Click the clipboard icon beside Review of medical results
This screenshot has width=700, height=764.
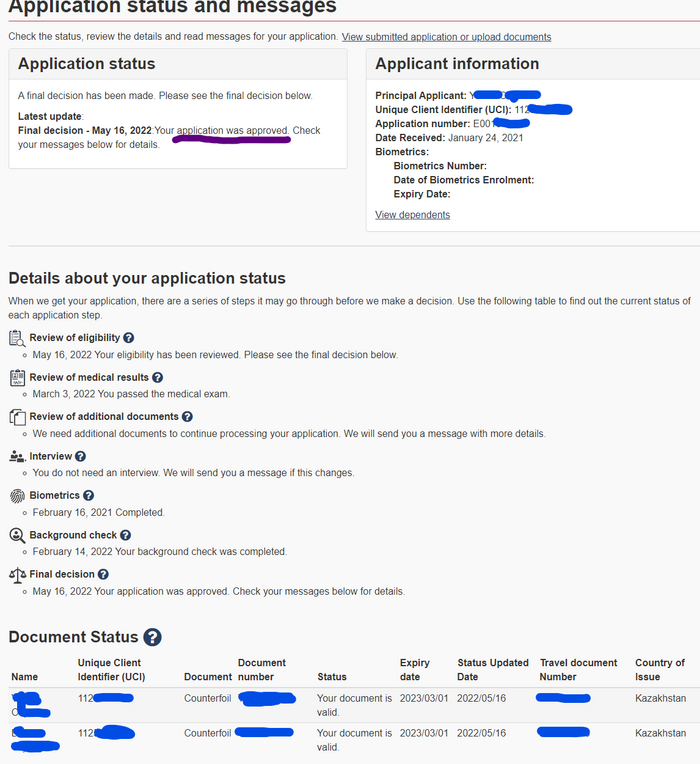click(17, 378)
